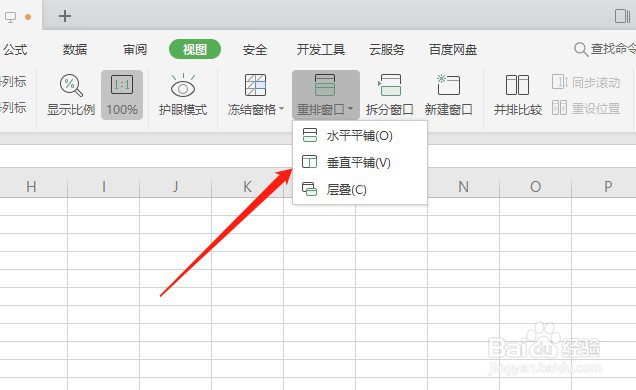Choose 层叠(C) cascade option

360,189
